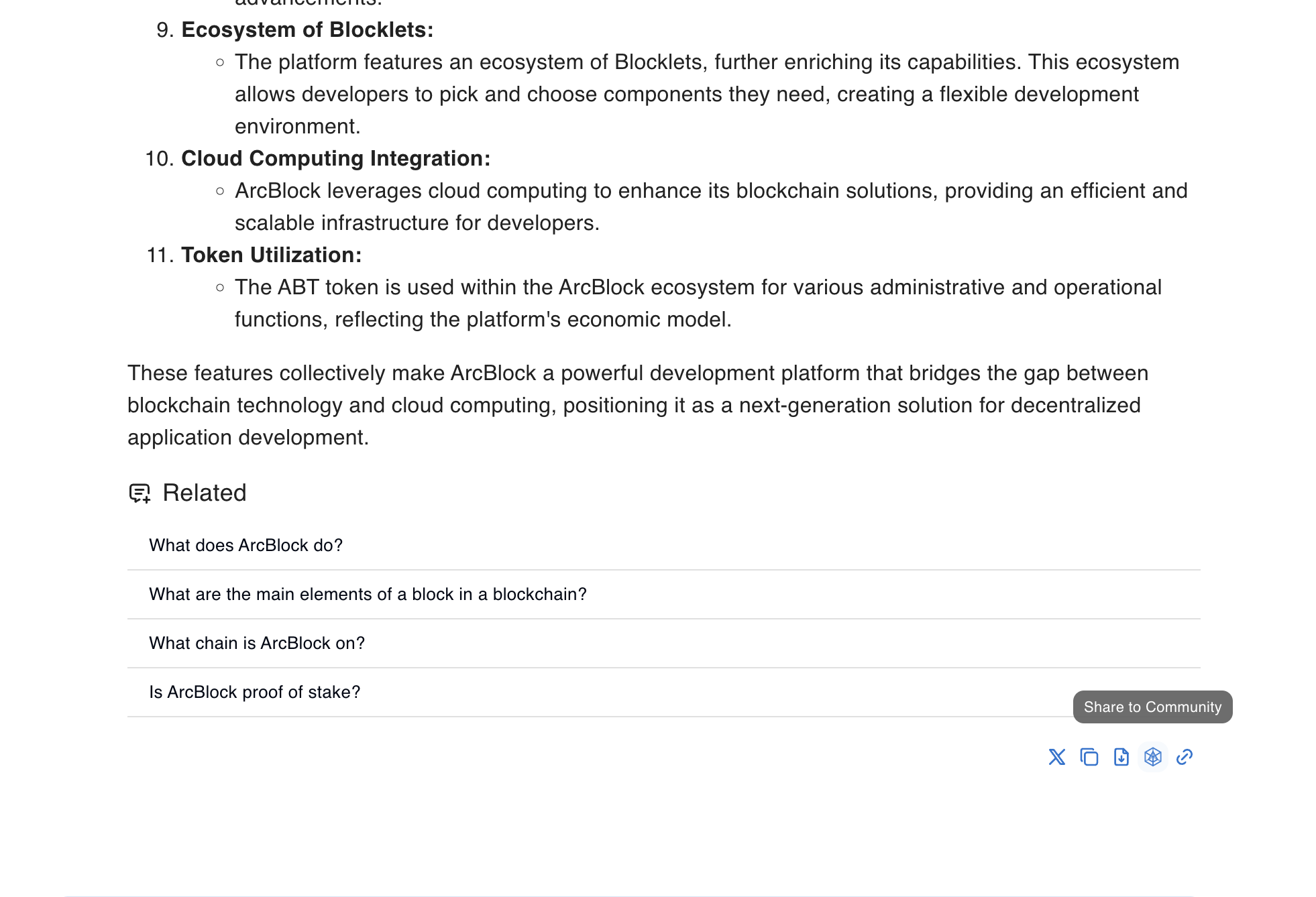The height and width of the screenshot is (897, 1316).
Task: Share this answer on X (Twitter)
Action: (x=1056, y=757)
